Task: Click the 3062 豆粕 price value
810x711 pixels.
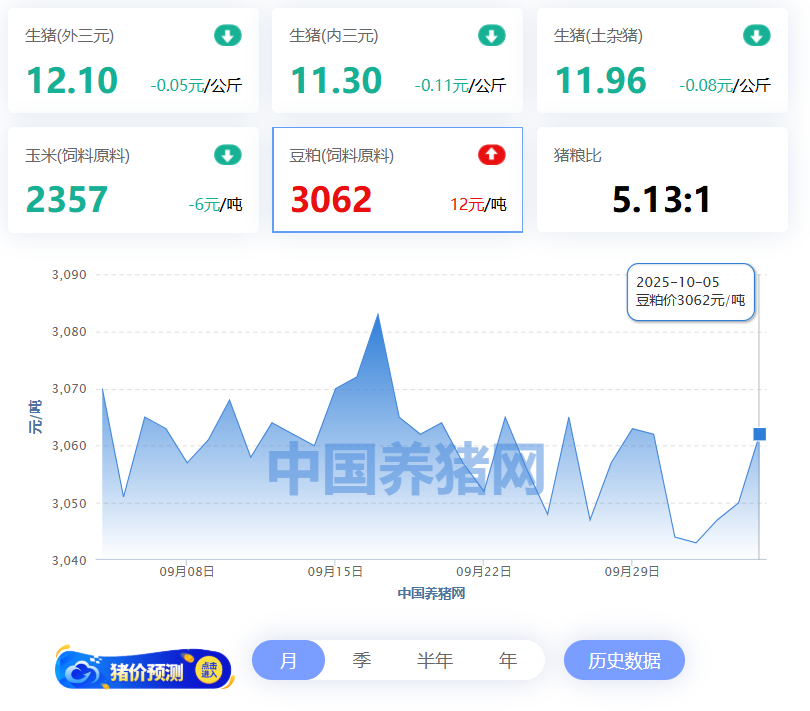Action: [x=331, y=200]
